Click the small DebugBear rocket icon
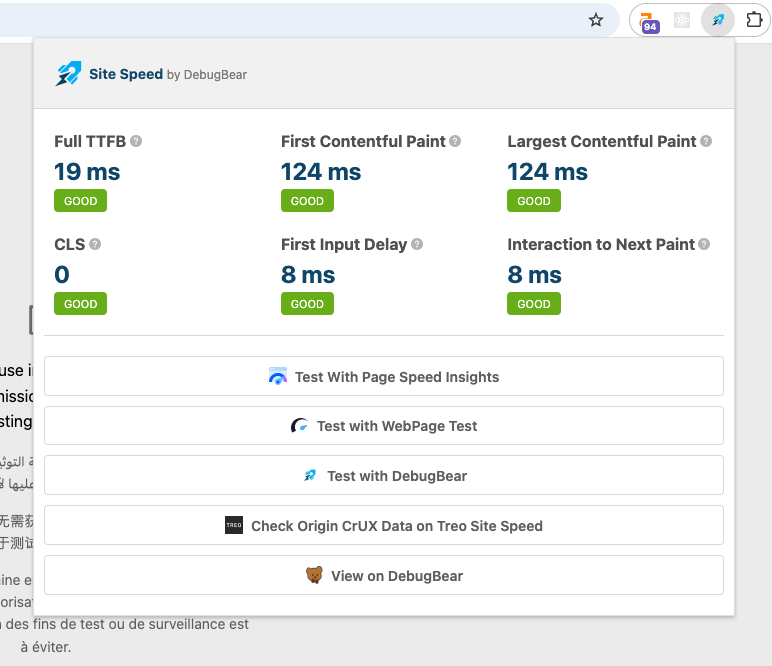772x666 pixels. [x=310, y=475]
